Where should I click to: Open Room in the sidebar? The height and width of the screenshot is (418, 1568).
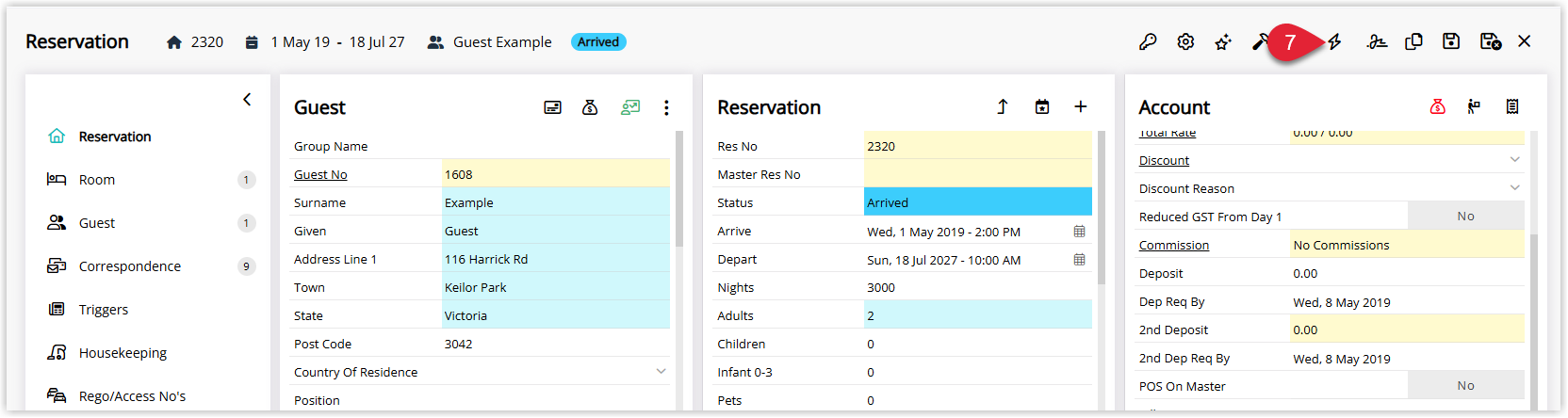[97, 180]
